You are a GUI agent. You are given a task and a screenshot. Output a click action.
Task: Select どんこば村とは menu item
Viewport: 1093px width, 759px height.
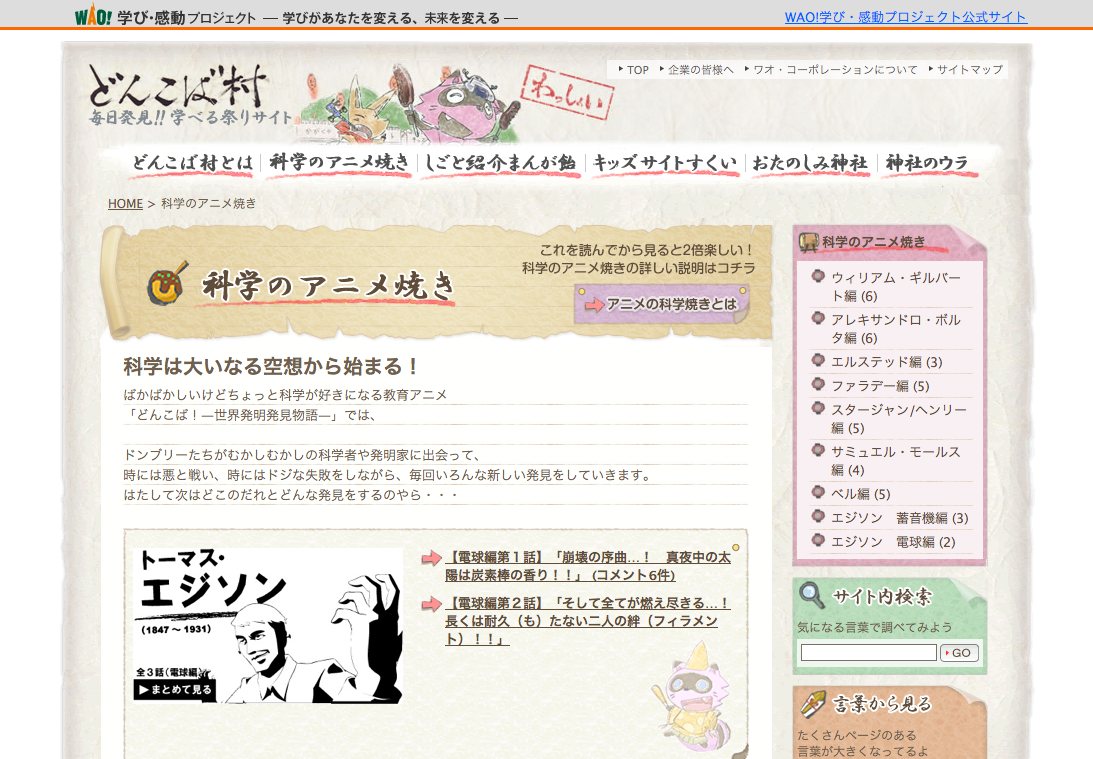(192, 163)
